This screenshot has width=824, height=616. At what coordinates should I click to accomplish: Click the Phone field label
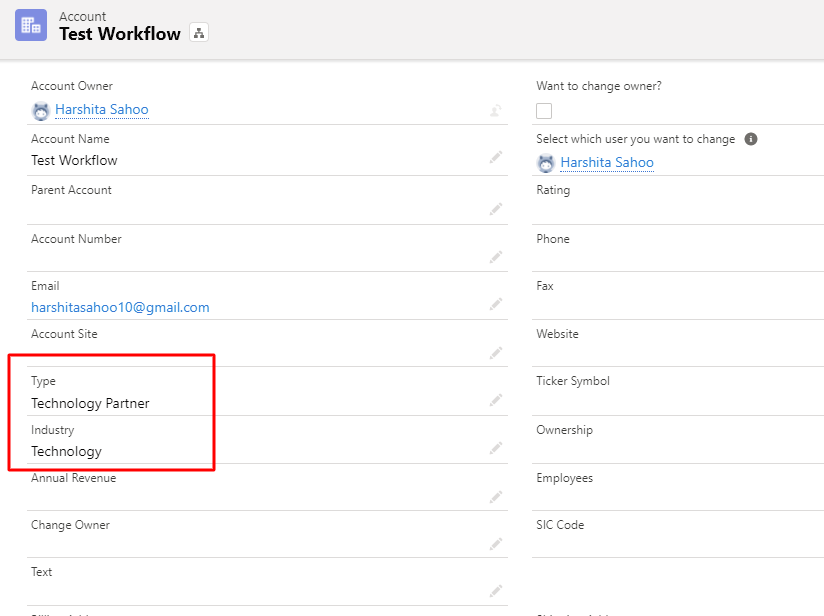coord(553,239)
